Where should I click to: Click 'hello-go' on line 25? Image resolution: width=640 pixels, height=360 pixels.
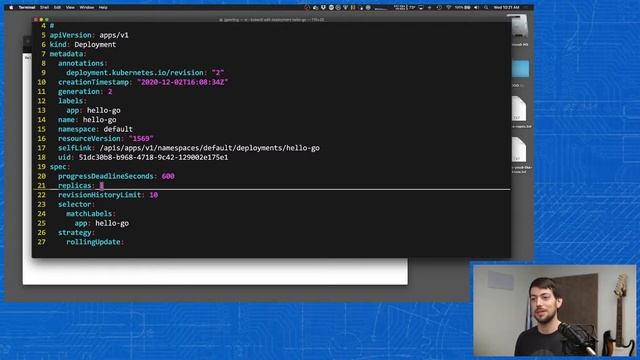point(112,223)
